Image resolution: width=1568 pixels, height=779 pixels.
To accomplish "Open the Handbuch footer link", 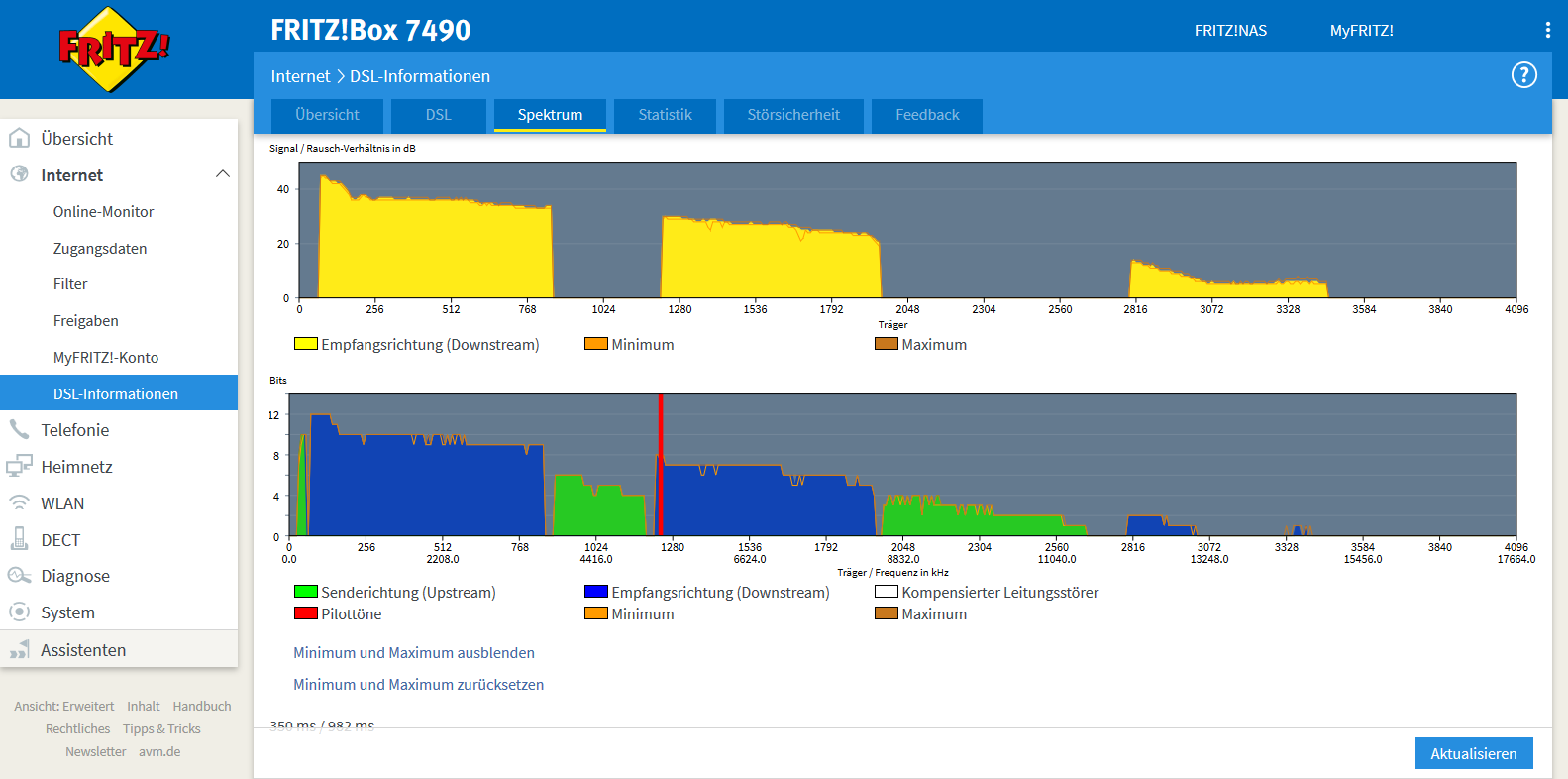I will click(x=202, y=706).
